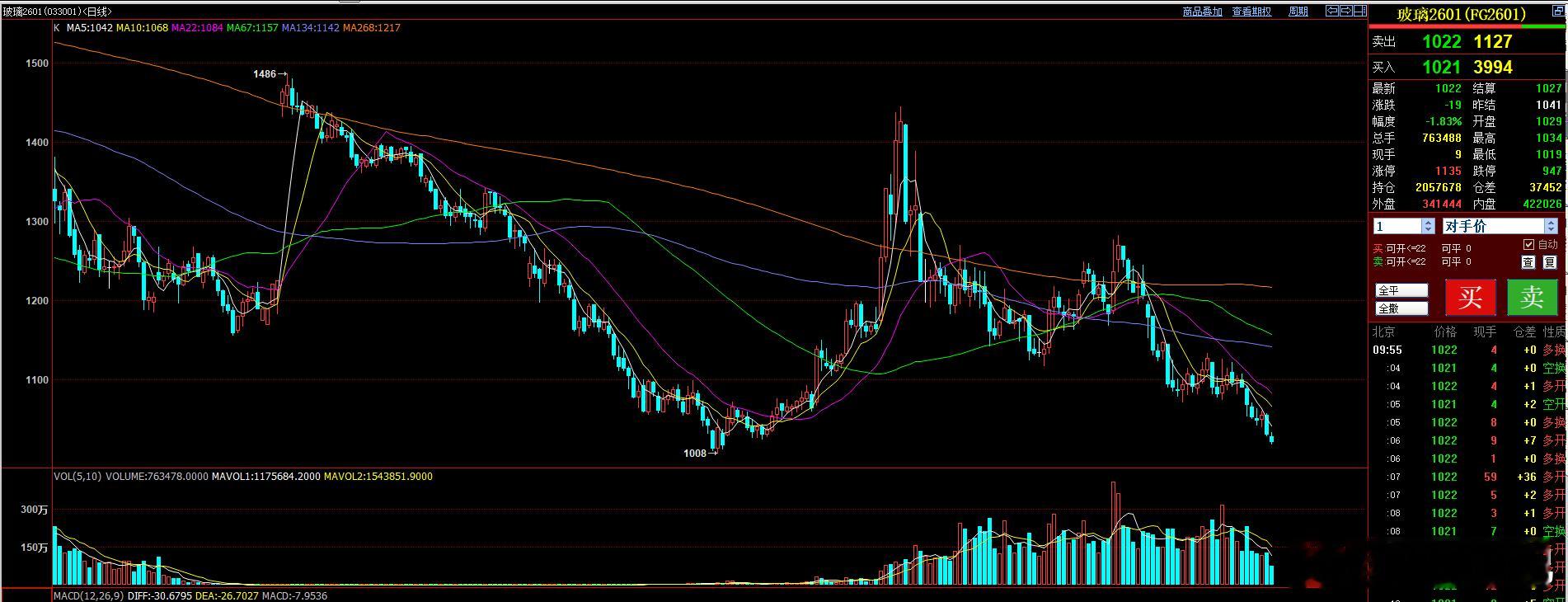
Task: Open the 周期 period menu
Action: tap(1298, 12)
